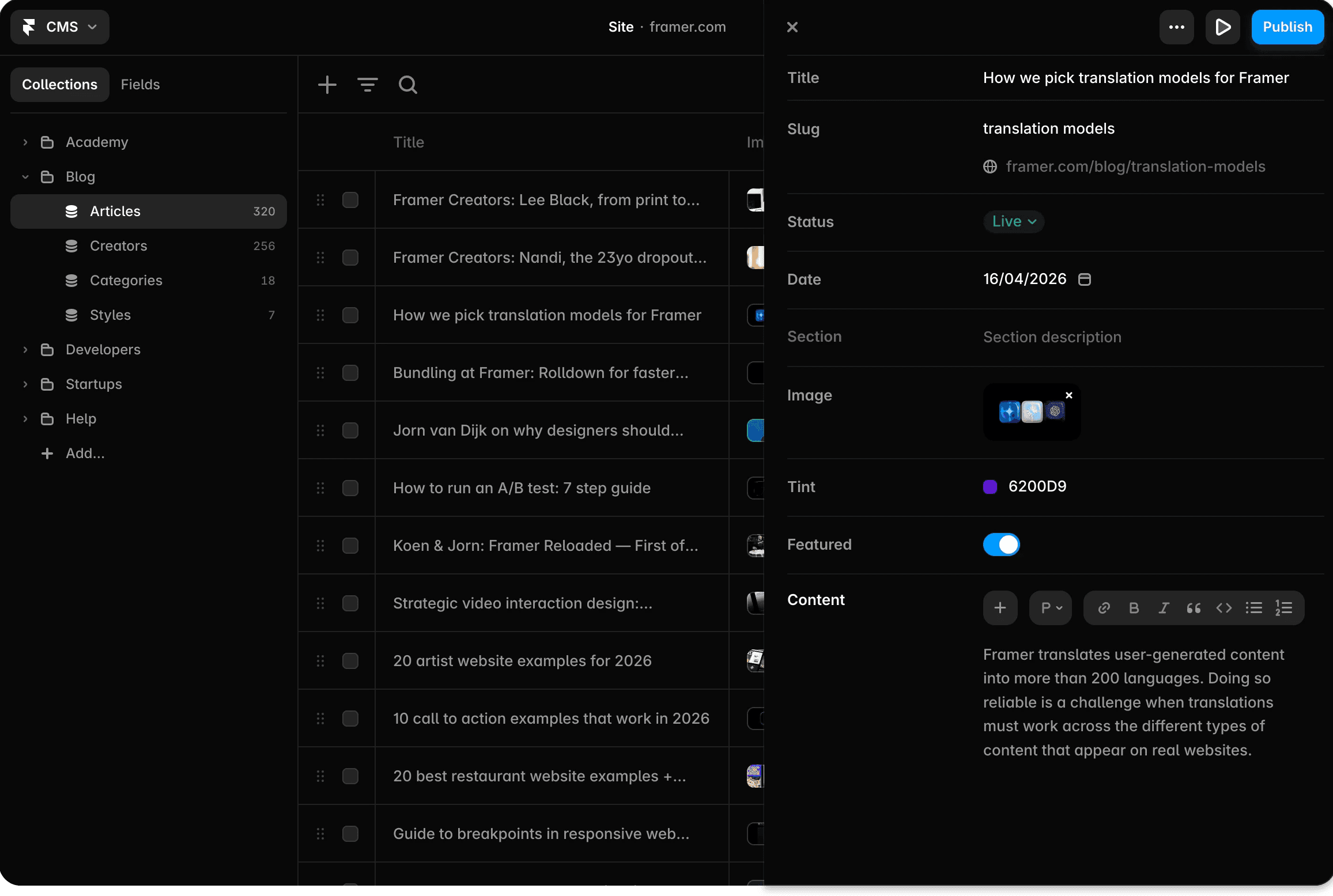Click the filter icon above the article list
1333x896 pixels.
point(367,85)
